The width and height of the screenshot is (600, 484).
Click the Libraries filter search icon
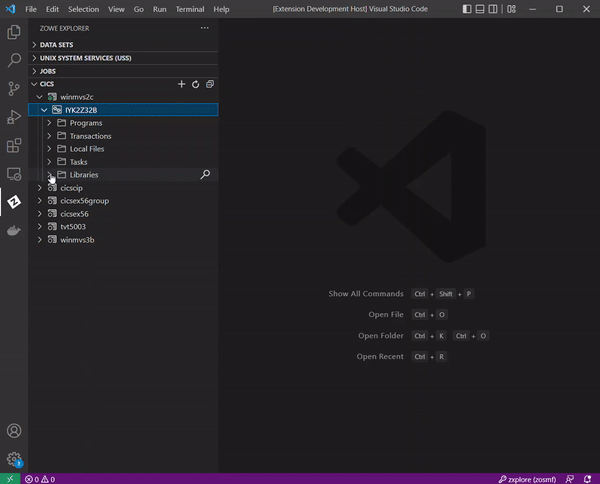[x=205, y=174]
